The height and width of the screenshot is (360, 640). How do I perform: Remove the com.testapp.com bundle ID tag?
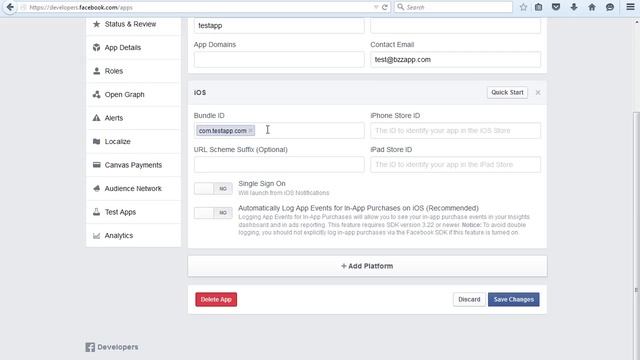[251, 131]
